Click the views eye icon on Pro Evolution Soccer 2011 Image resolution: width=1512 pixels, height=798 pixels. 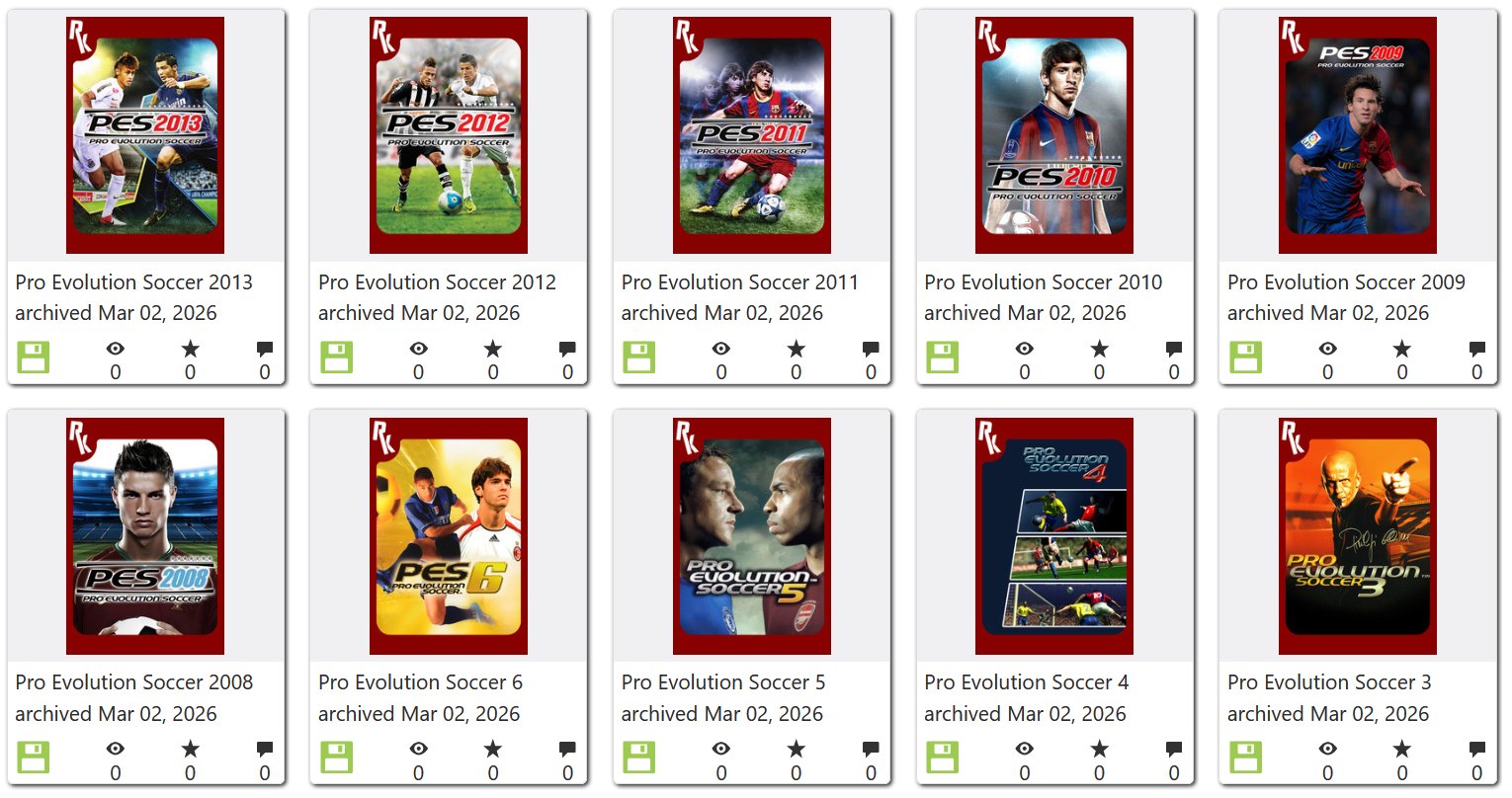[721, 349]
